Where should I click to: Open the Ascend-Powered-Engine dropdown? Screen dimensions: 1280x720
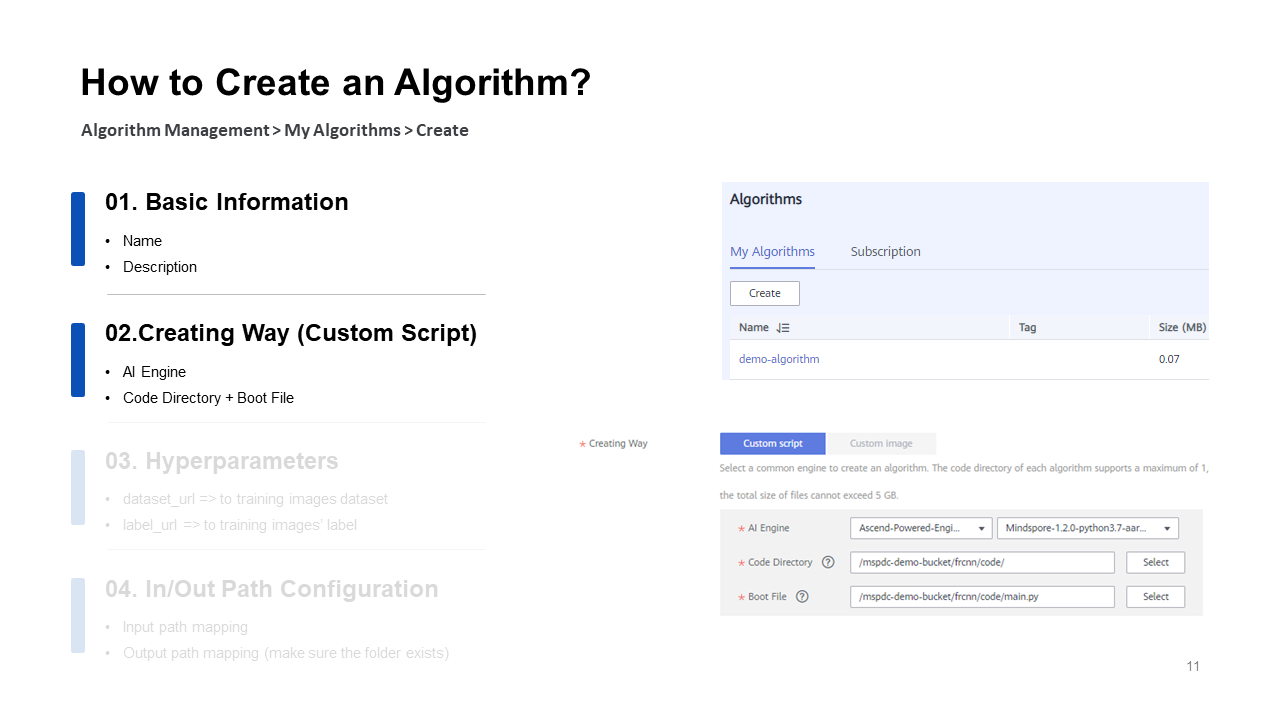[x=921, y=528]
